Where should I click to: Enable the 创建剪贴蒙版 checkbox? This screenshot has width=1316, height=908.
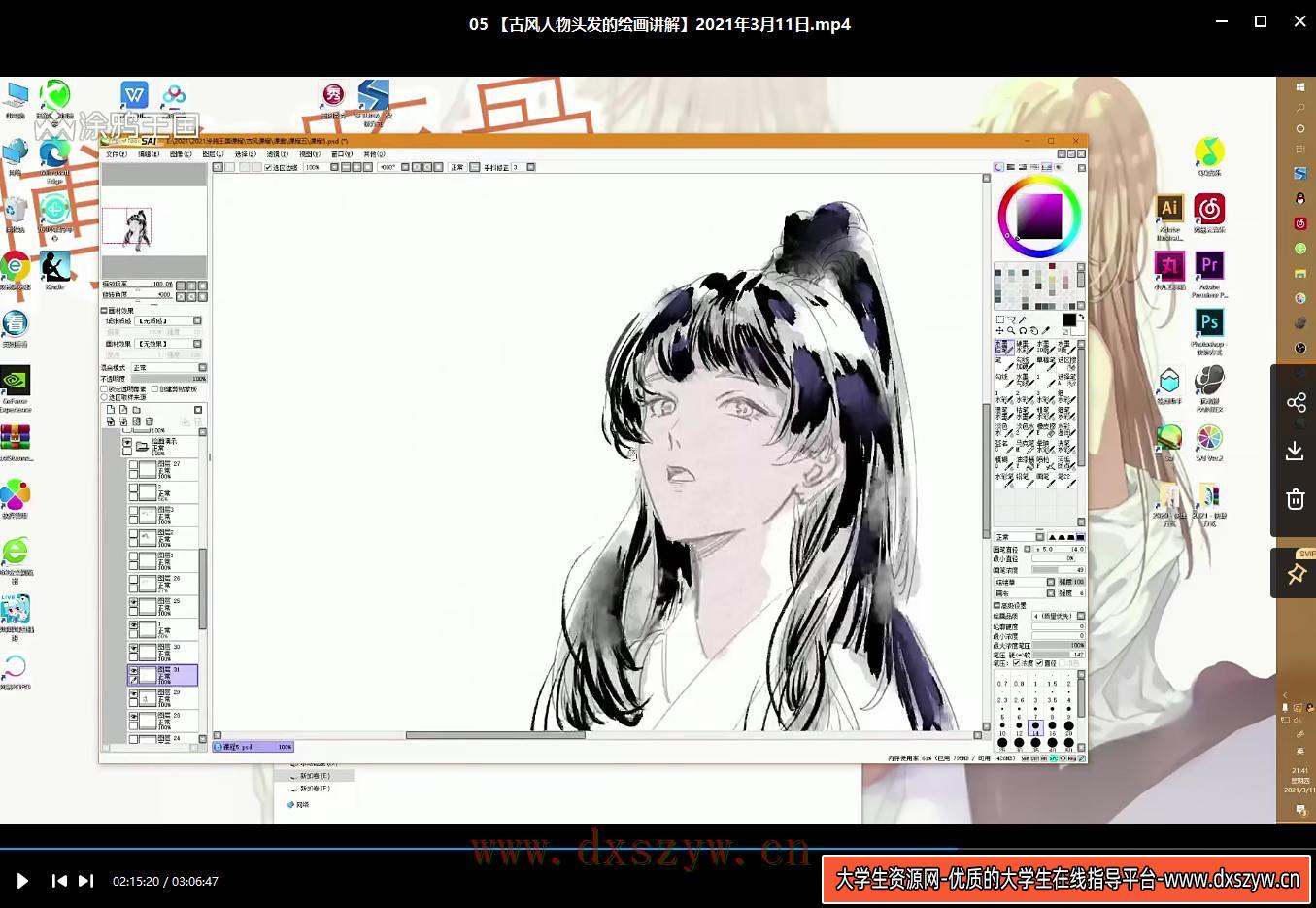pos(154,388)
